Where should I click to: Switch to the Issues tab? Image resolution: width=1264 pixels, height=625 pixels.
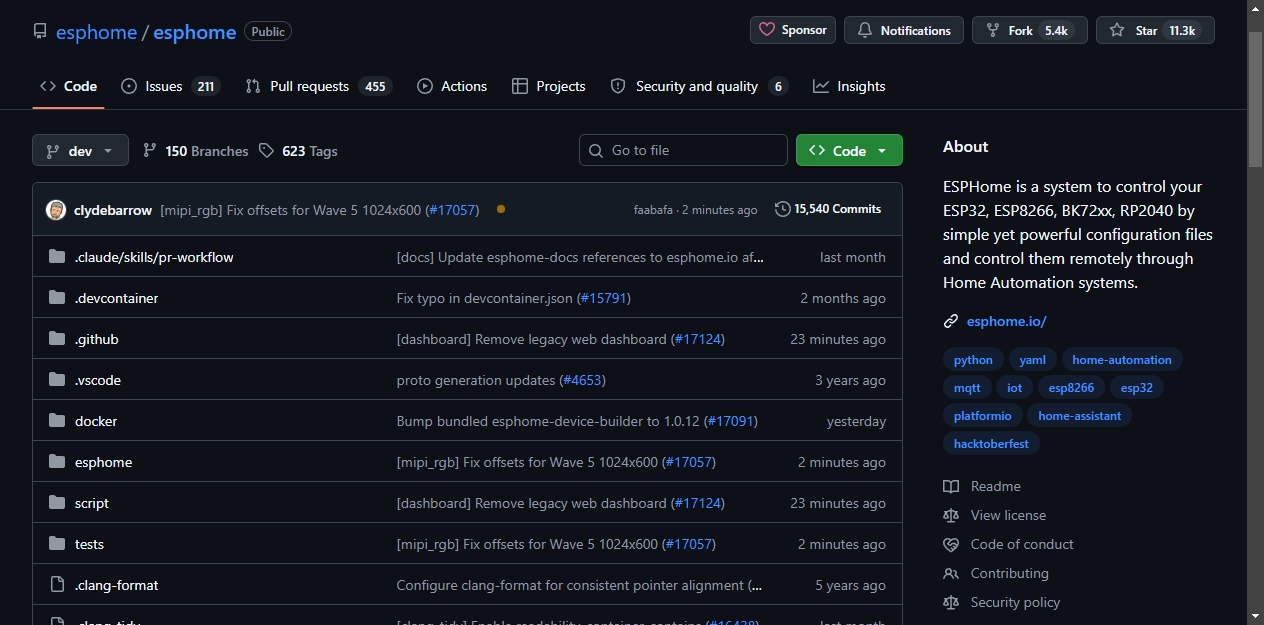point(170,86)
